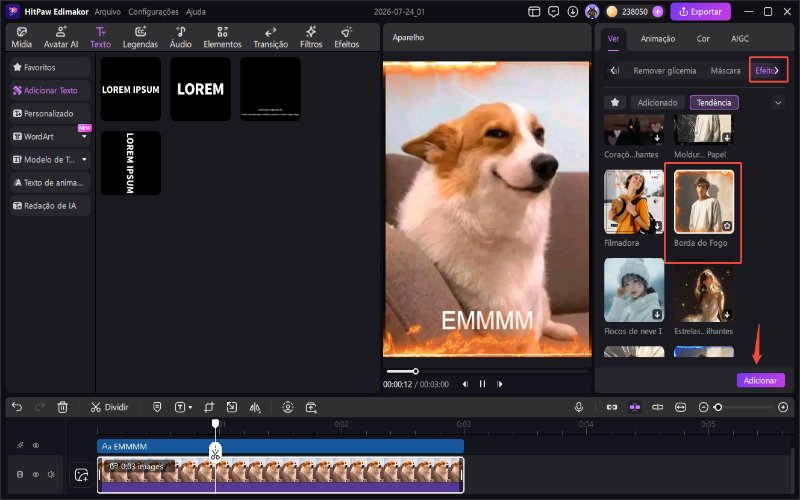The image size is (800, 500).
Task: Click the layout switch icon in title bar
Action: [x=534, y=12]
